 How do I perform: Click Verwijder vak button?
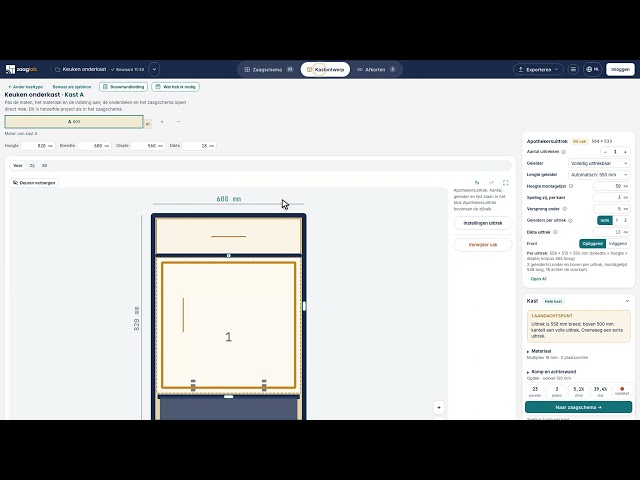(483, 245)
